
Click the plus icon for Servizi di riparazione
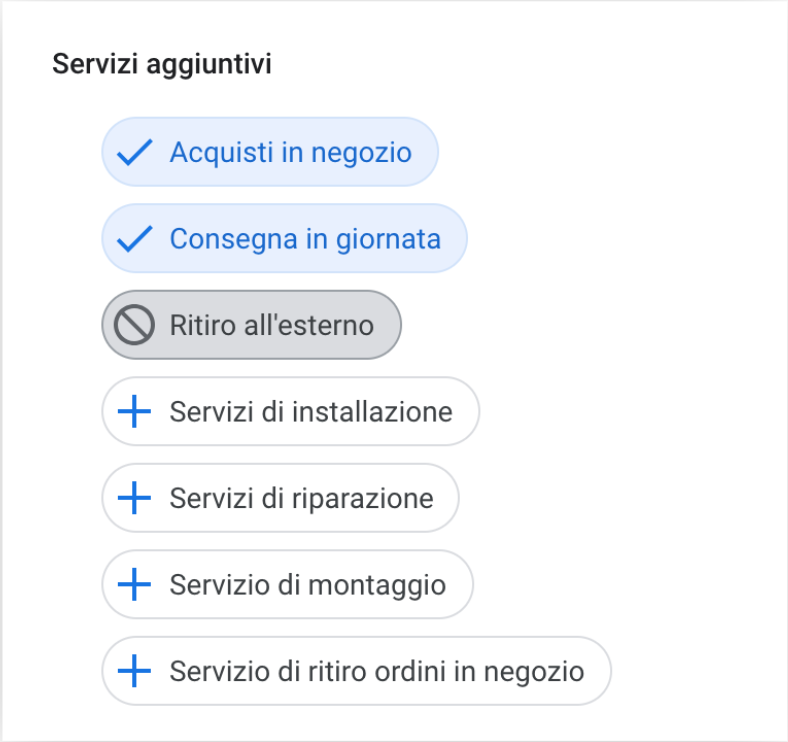coord(134,498)
